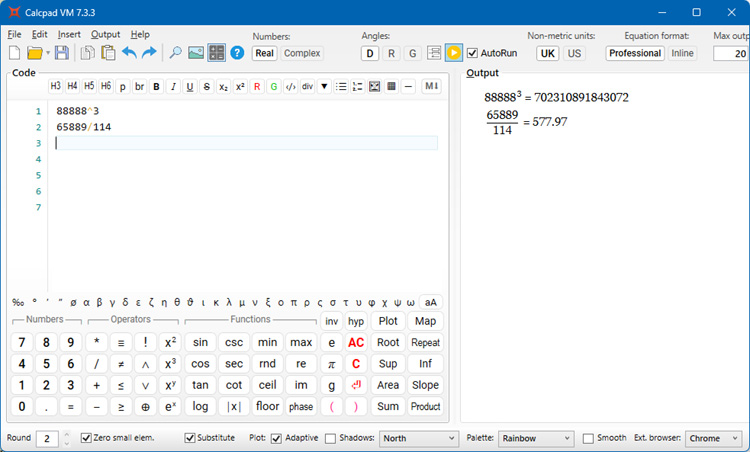Image resolution: width=750 pixels, height=452 pixels.
Task: Insert subscript tag x₂
Action: pos(223,87)
